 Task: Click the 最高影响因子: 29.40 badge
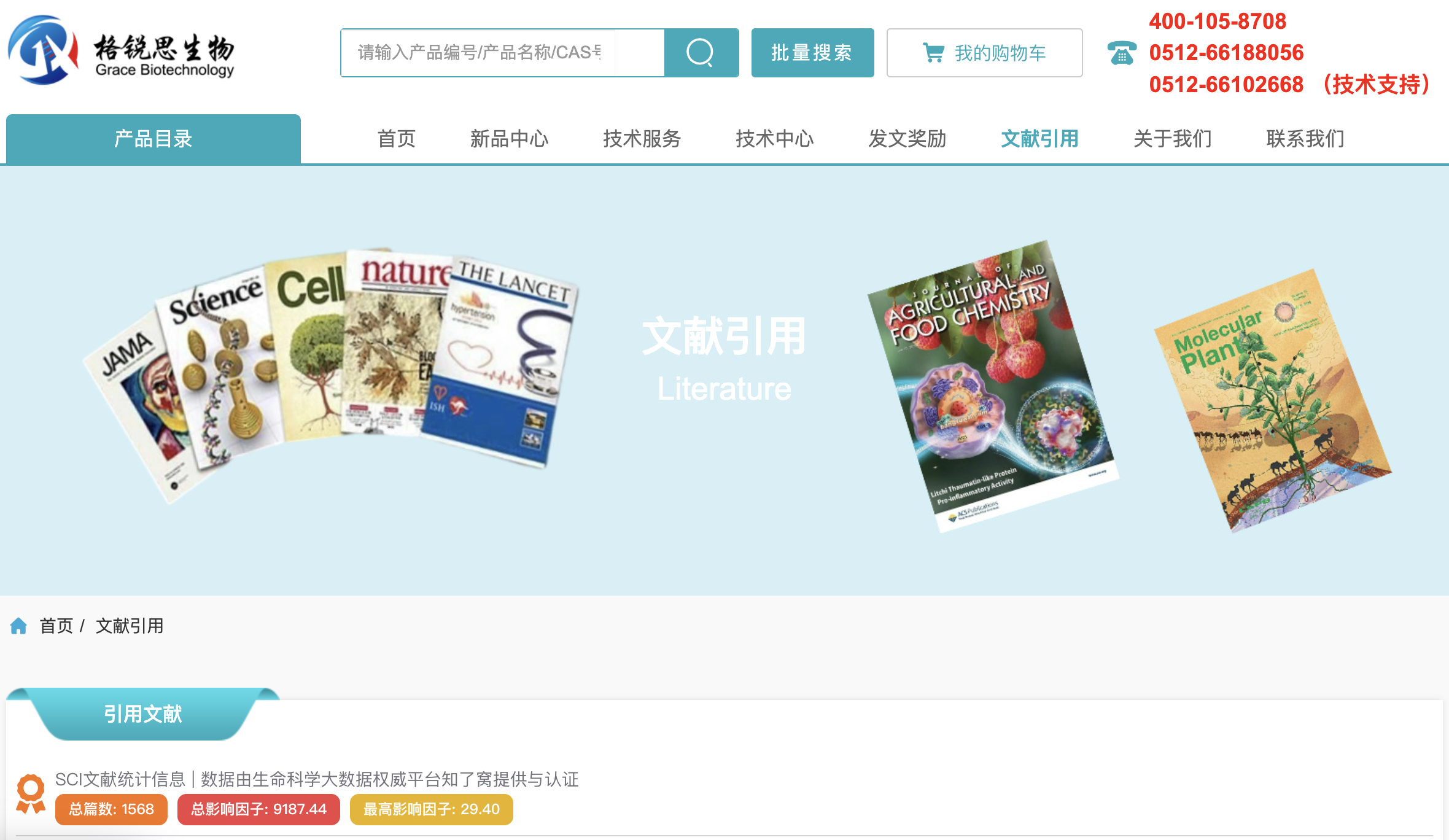click(432, 809)
